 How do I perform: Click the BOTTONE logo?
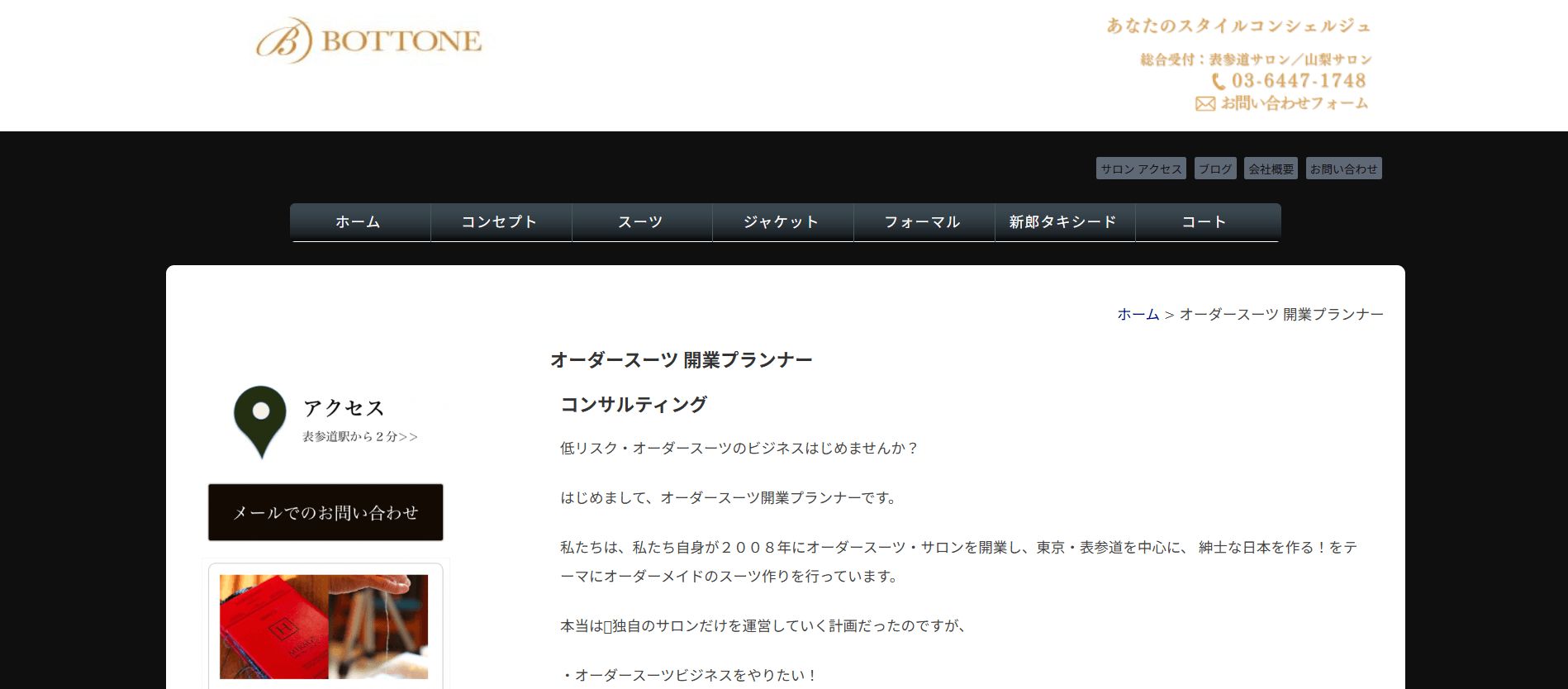click(368, 40)
